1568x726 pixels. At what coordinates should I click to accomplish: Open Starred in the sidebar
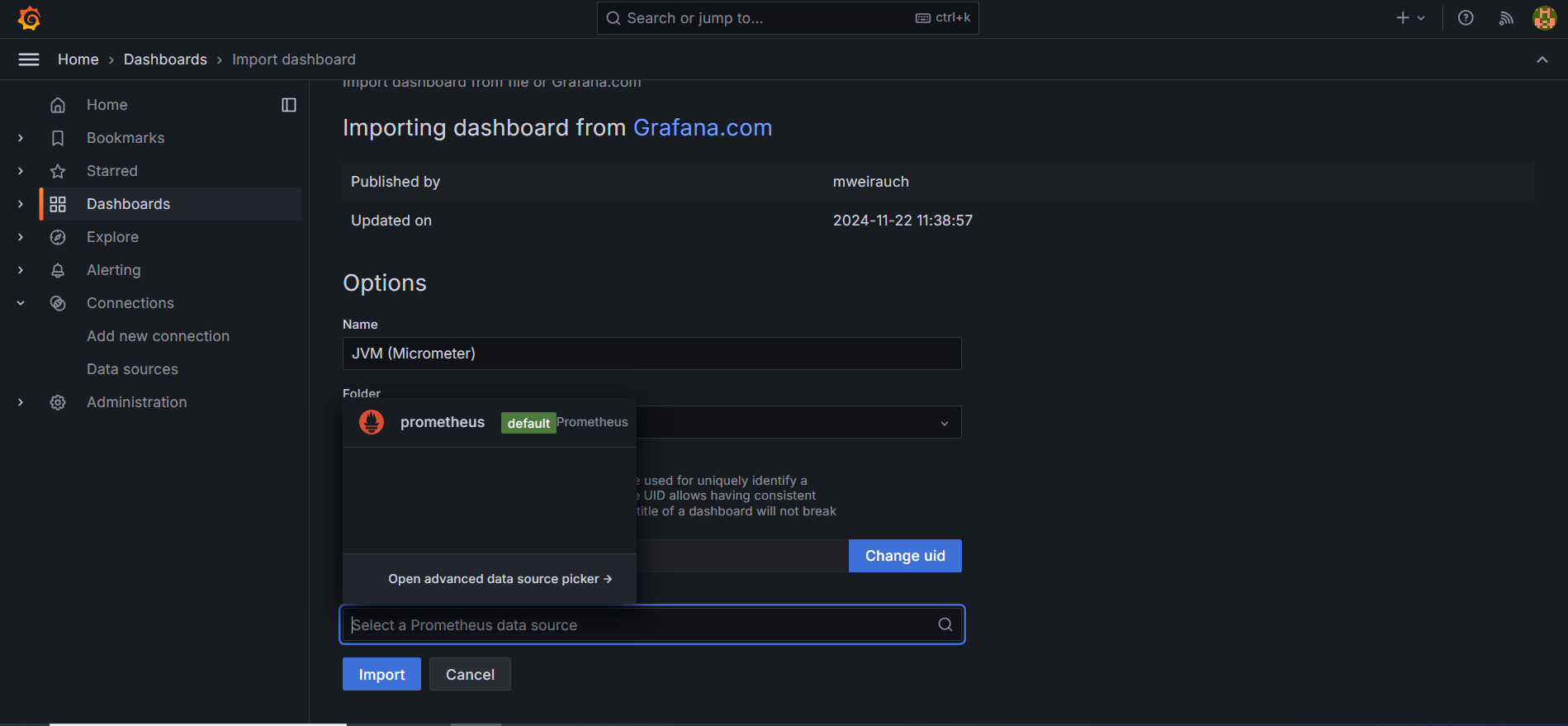[112, 171]
